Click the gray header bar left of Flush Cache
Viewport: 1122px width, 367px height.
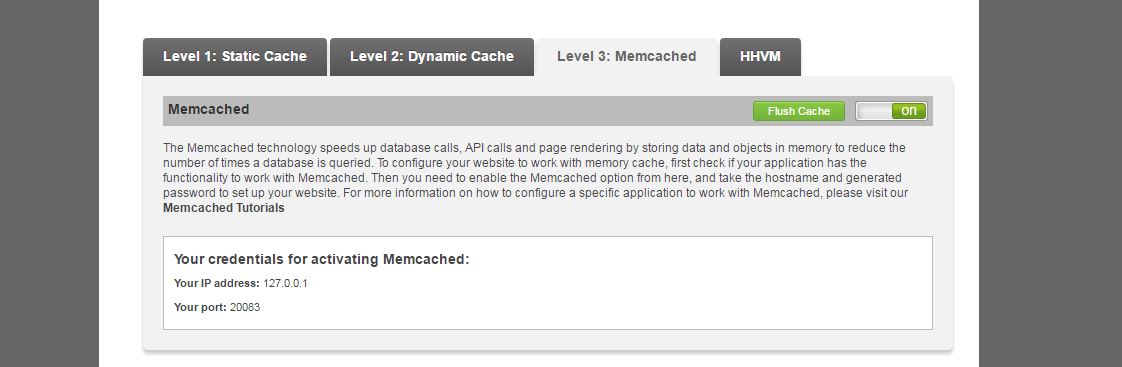point(501,111)
